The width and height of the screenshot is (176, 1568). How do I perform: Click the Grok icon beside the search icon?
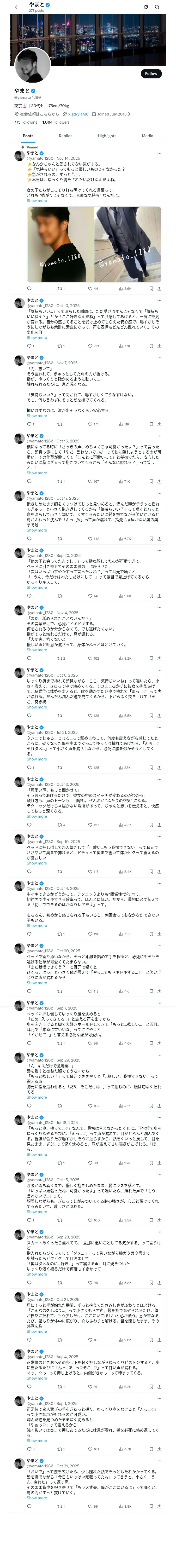[146, 7]
